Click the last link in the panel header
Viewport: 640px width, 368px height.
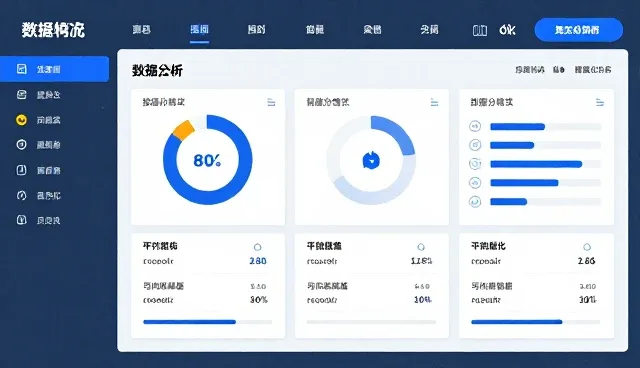[x=593, y=70]
